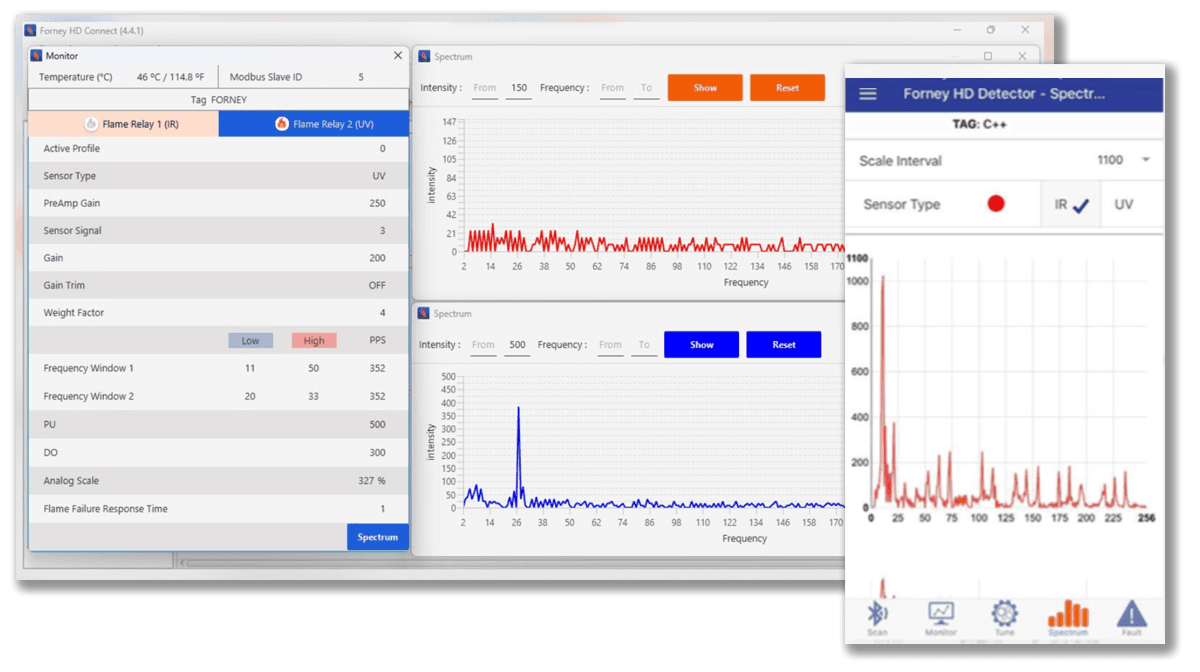Click the lower Spectrum window icon
This screenshot has height=672, width=1200.
click(424, 313)
